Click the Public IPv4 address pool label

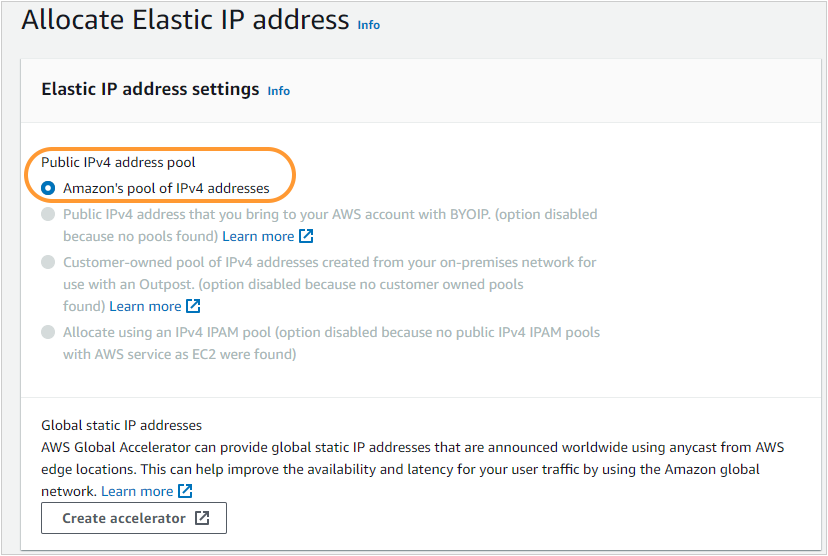tap(118, 162)
